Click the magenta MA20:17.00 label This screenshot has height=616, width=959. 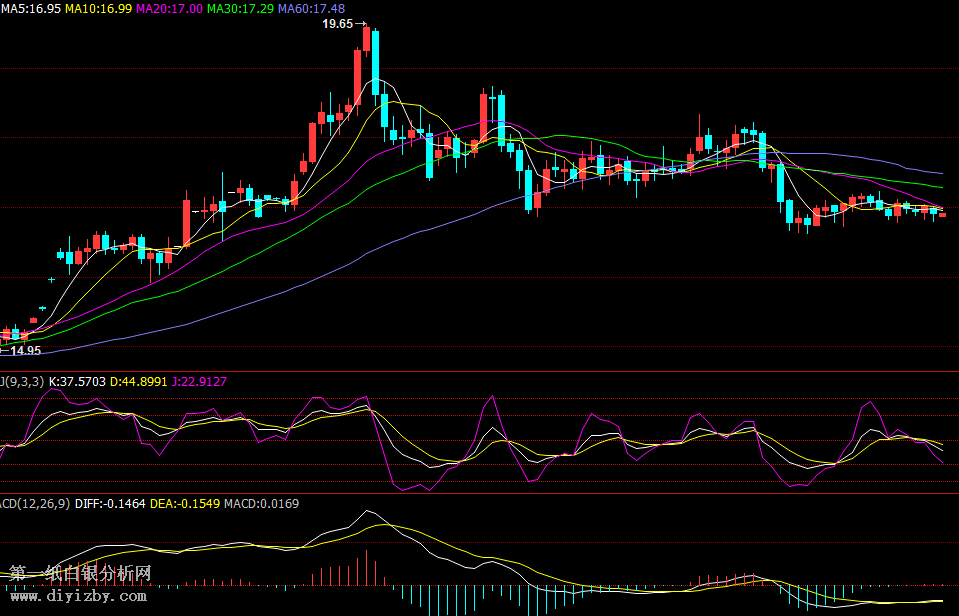(x=169, y=8)
